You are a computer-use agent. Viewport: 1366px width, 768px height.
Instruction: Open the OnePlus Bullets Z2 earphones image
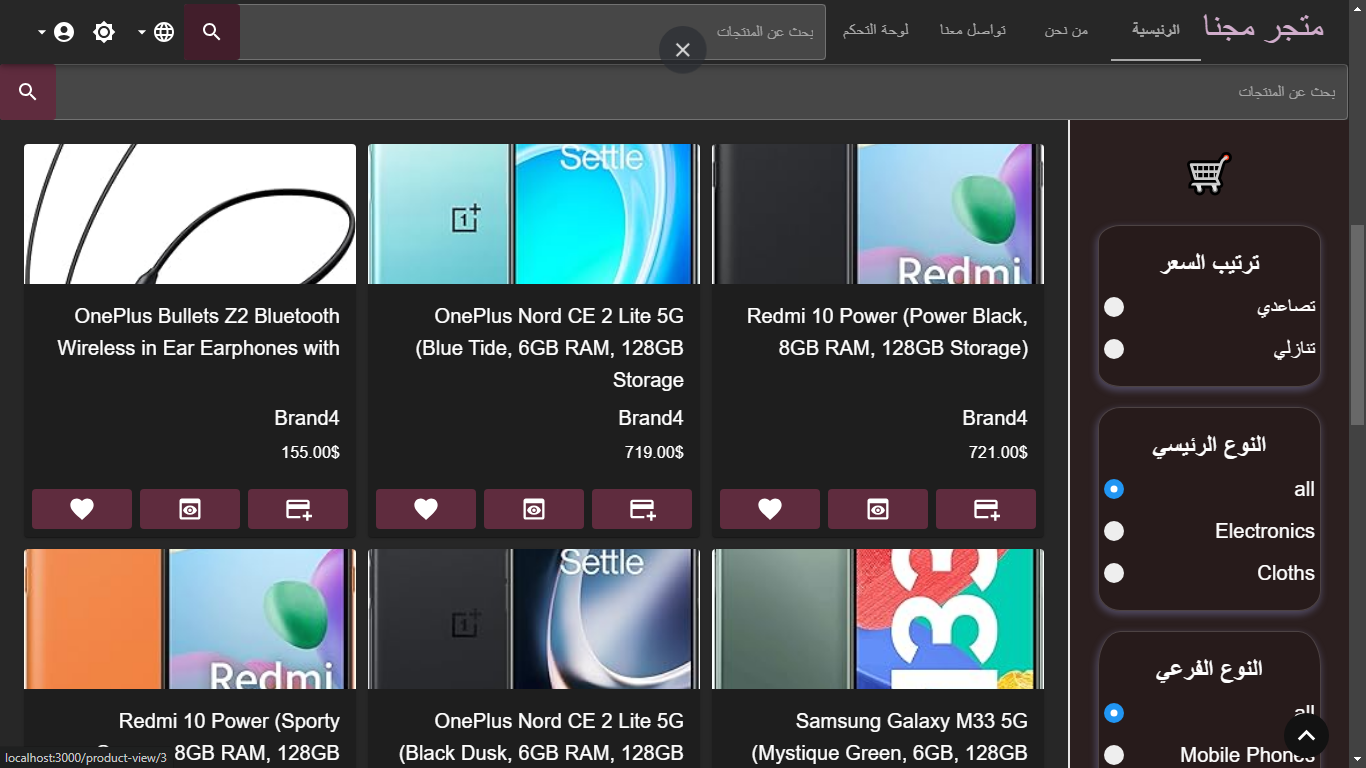pyautogui.click(x=190, y=214)
